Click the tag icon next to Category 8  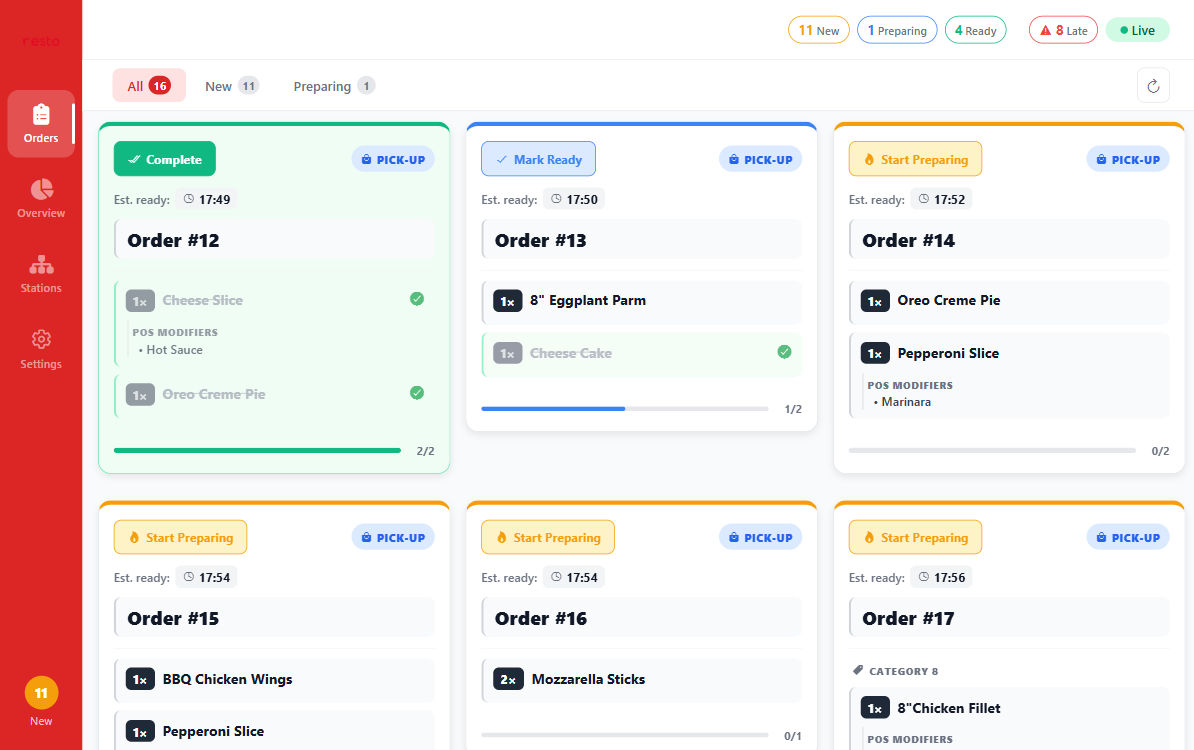pyautogui.click(x=858, y=670)
